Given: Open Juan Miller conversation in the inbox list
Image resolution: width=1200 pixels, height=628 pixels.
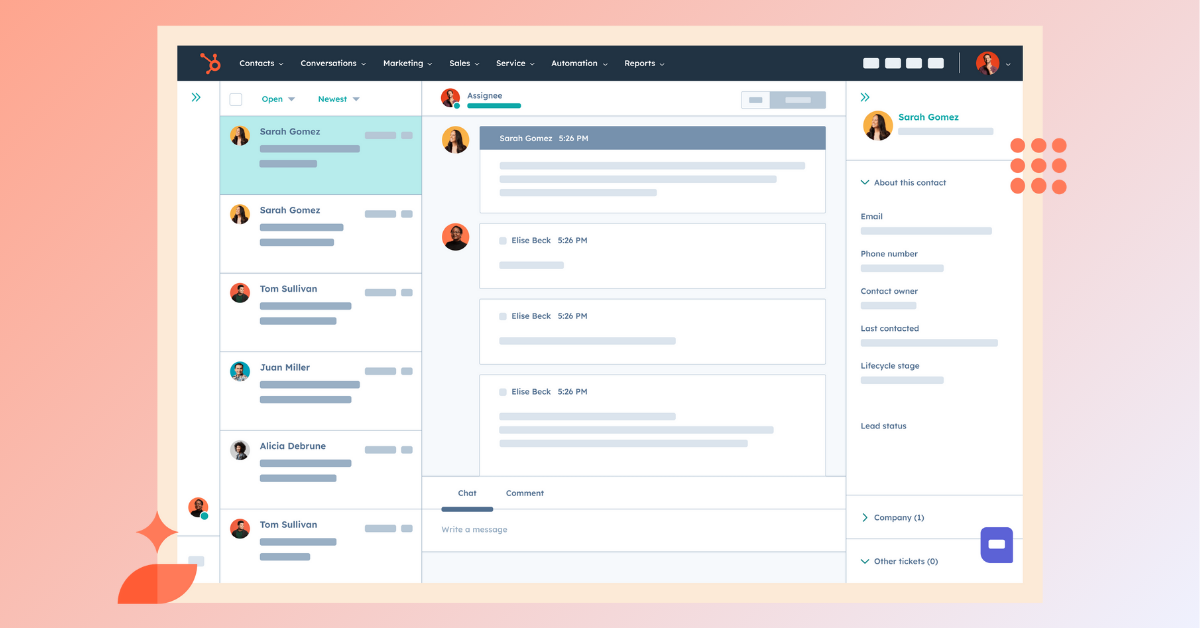Looking at the screenshot, I should [320, 391].
